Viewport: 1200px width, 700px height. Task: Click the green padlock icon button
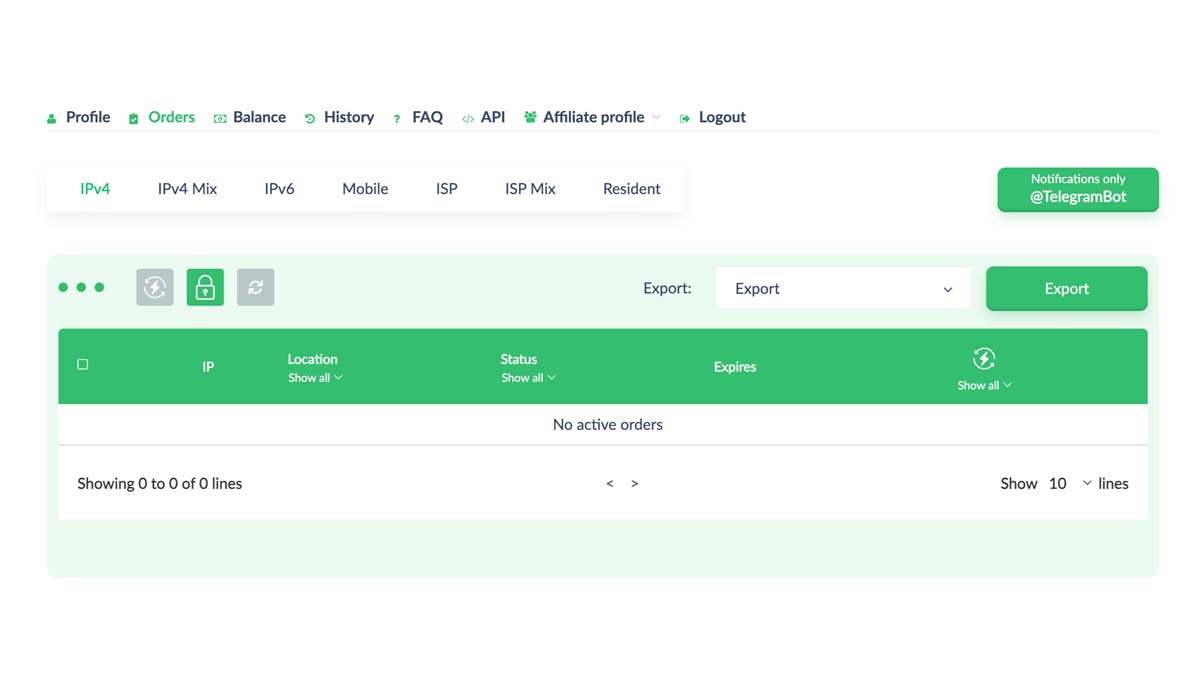[x=205, y=288]
